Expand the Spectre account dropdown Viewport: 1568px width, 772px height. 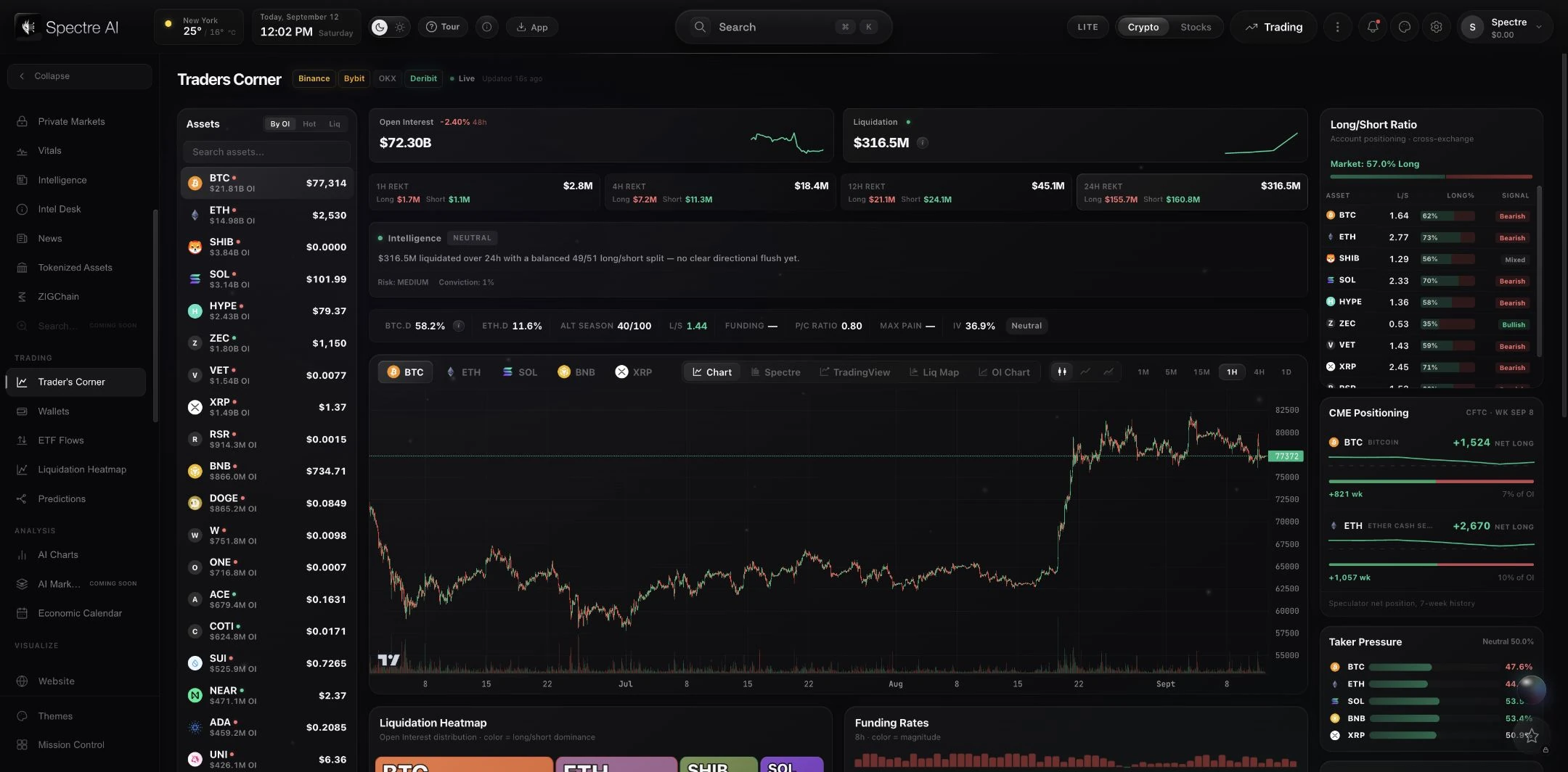(1505, 28)
